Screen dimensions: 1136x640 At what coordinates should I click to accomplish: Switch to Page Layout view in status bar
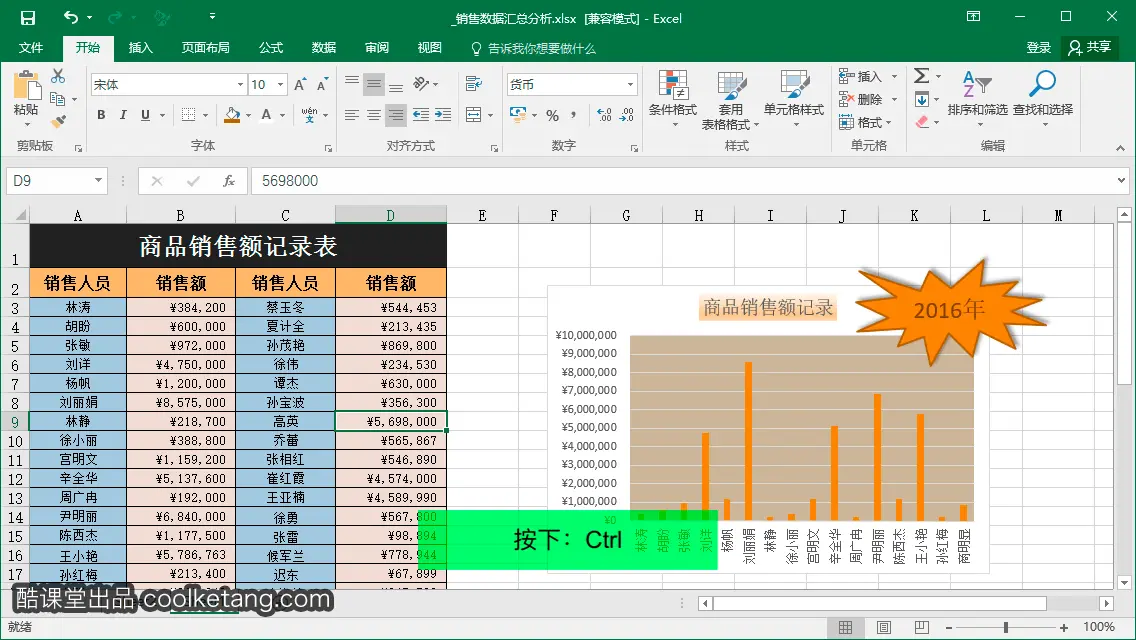[884, 627]
